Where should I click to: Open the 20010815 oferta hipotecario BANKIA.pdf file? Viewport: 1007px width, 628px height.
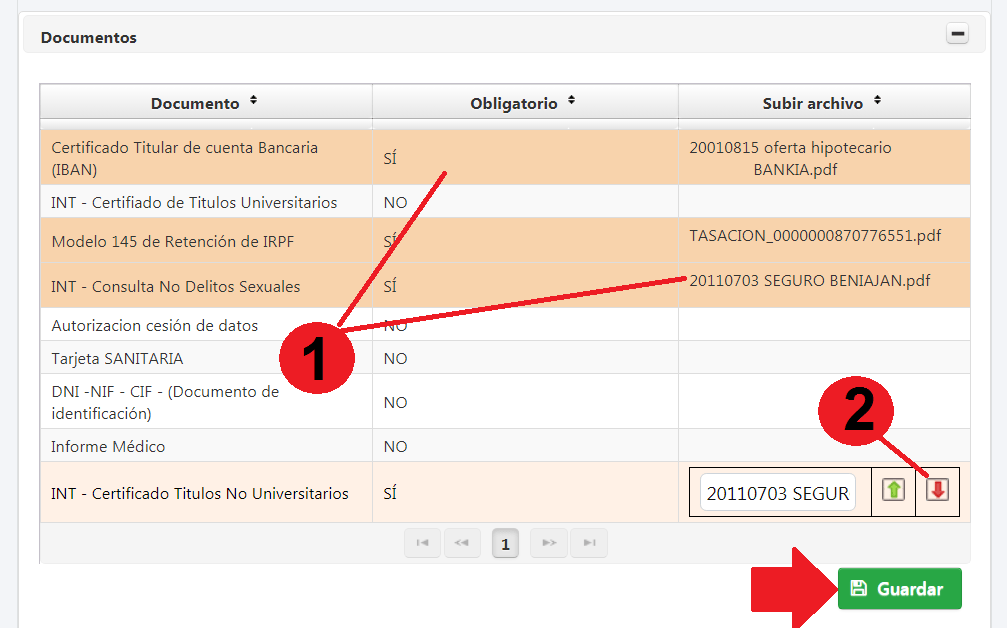(792, 158)
